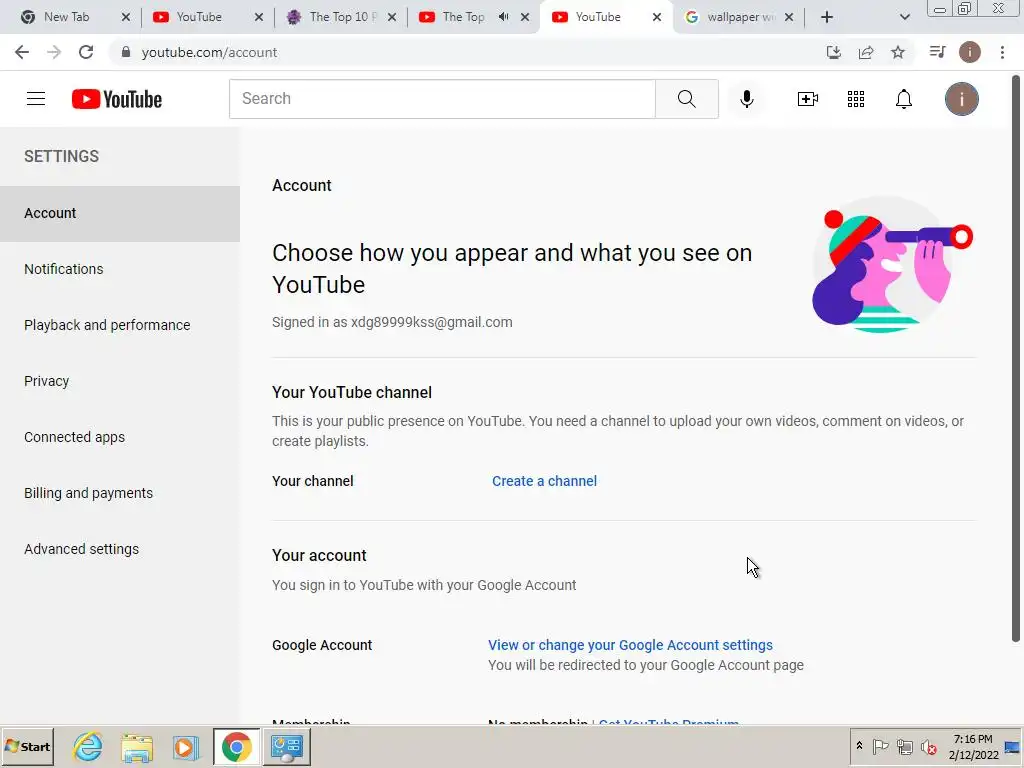Reload the page with refresh icon

click(x=86, y=52)
